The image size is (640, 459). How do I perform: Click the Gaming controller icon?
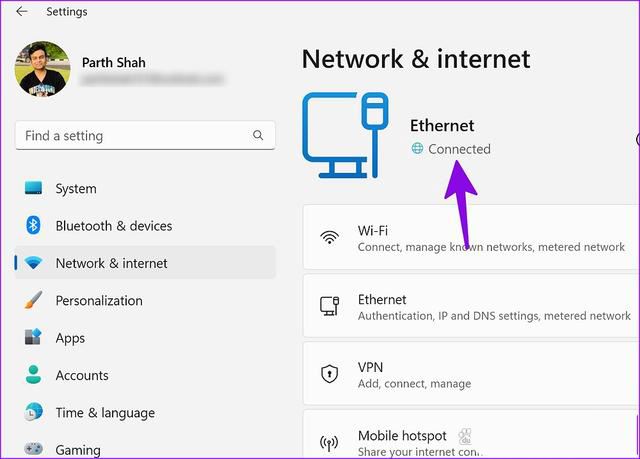click(33, 449)
